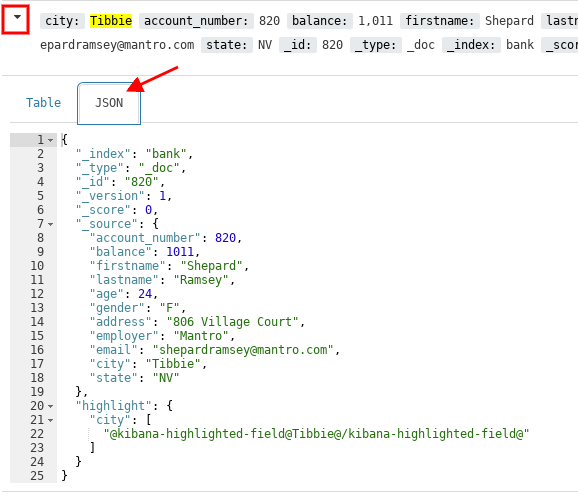This screenshot has height=495, width=578.
Task: Click account_number value 820 in JSON
Action: (x=225, y=238)
